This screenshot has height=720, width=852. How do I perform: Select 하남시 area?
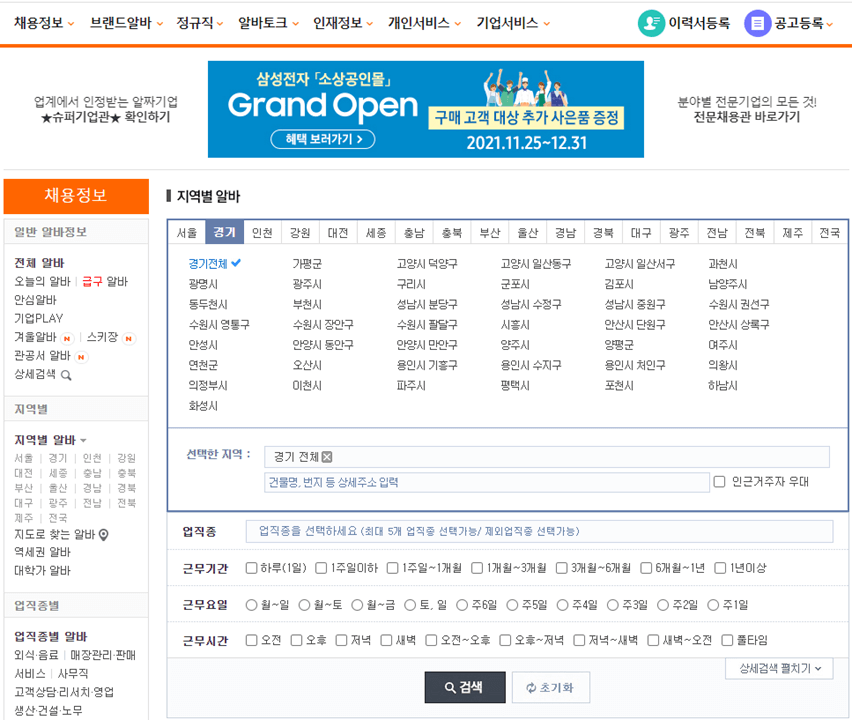click(723, 385)
